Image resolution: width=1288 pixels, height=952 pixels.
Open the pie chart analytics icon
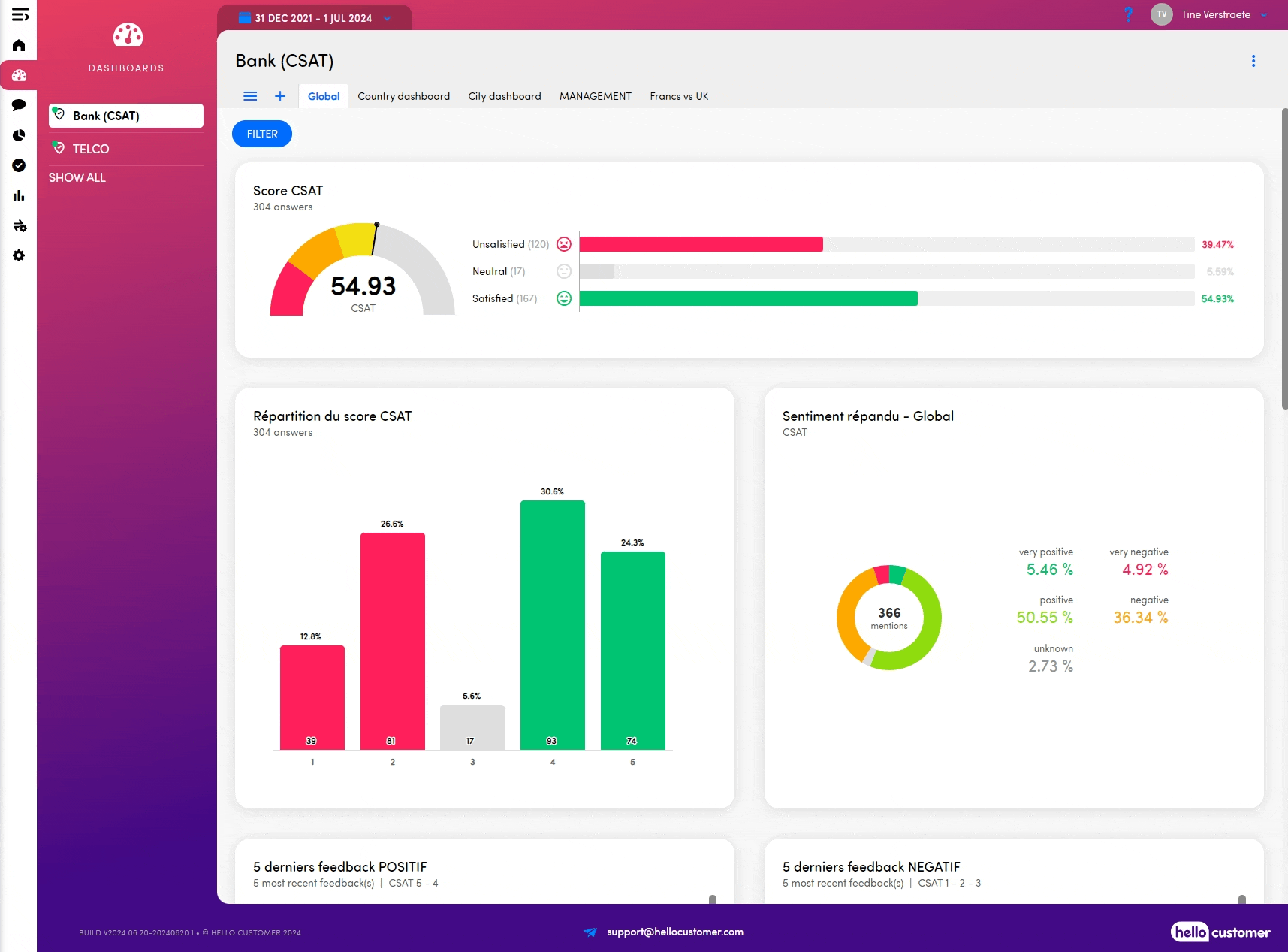tap(19, 135)
